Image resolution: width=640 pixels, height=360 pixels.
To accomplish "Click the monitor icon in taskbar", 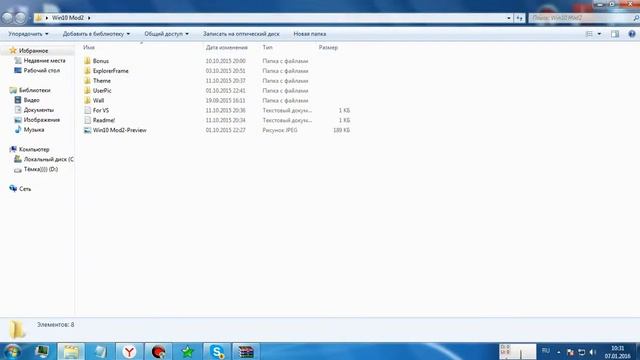I will 42,351.
